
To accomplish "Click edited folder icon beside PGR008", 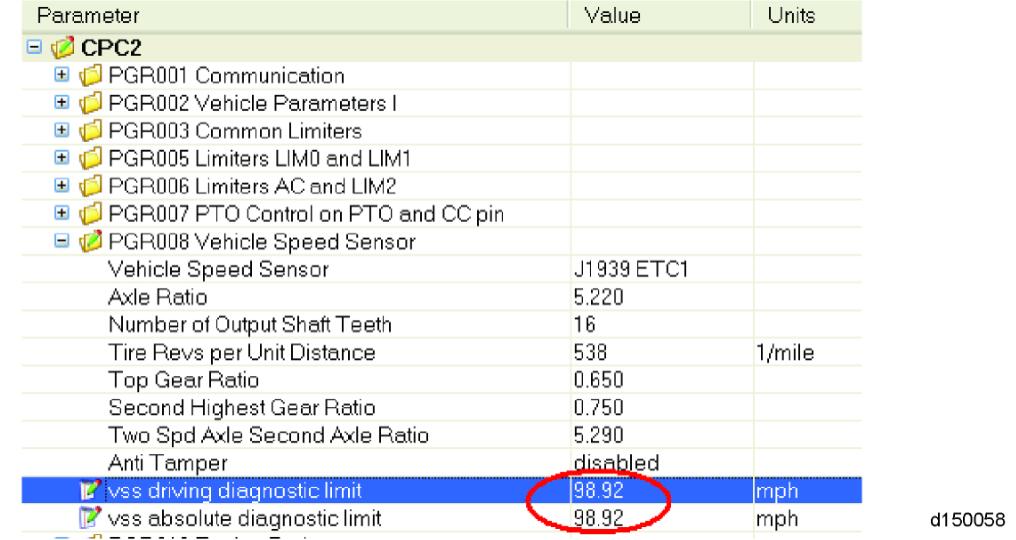I will pos(91,241).
